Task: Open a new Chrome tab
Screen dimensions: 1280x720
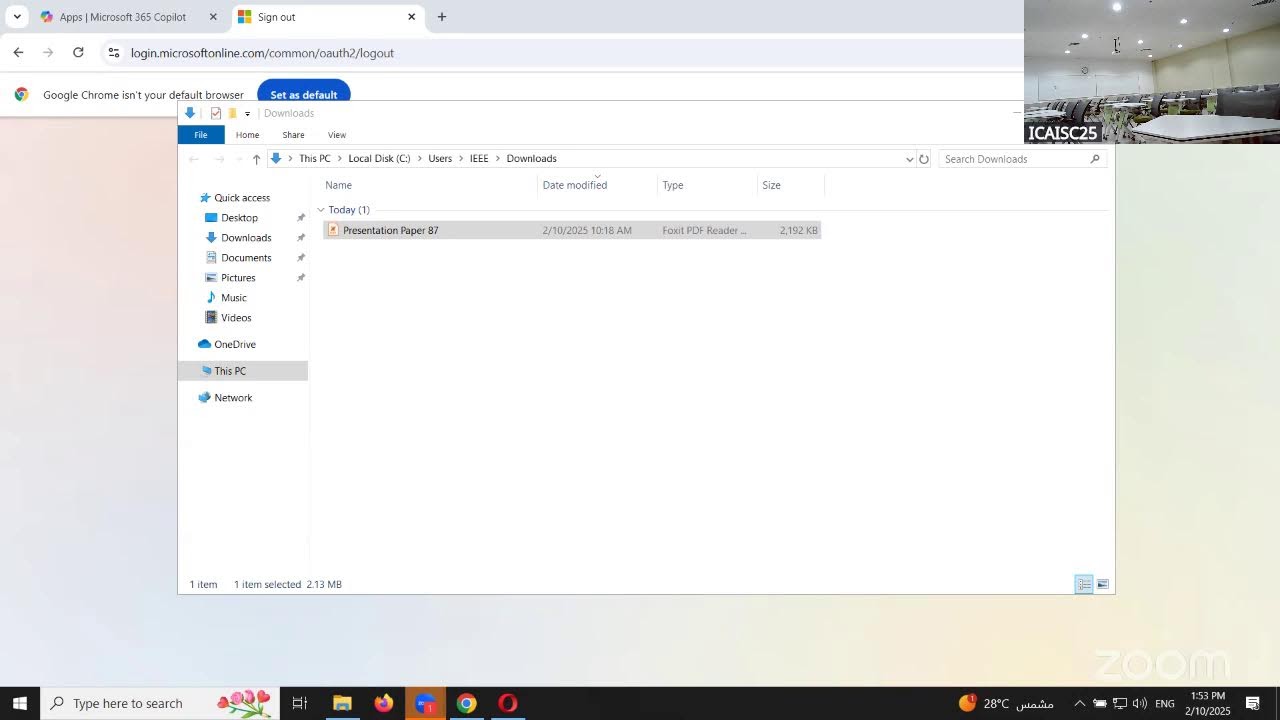Action: click(x=442, y=17)
